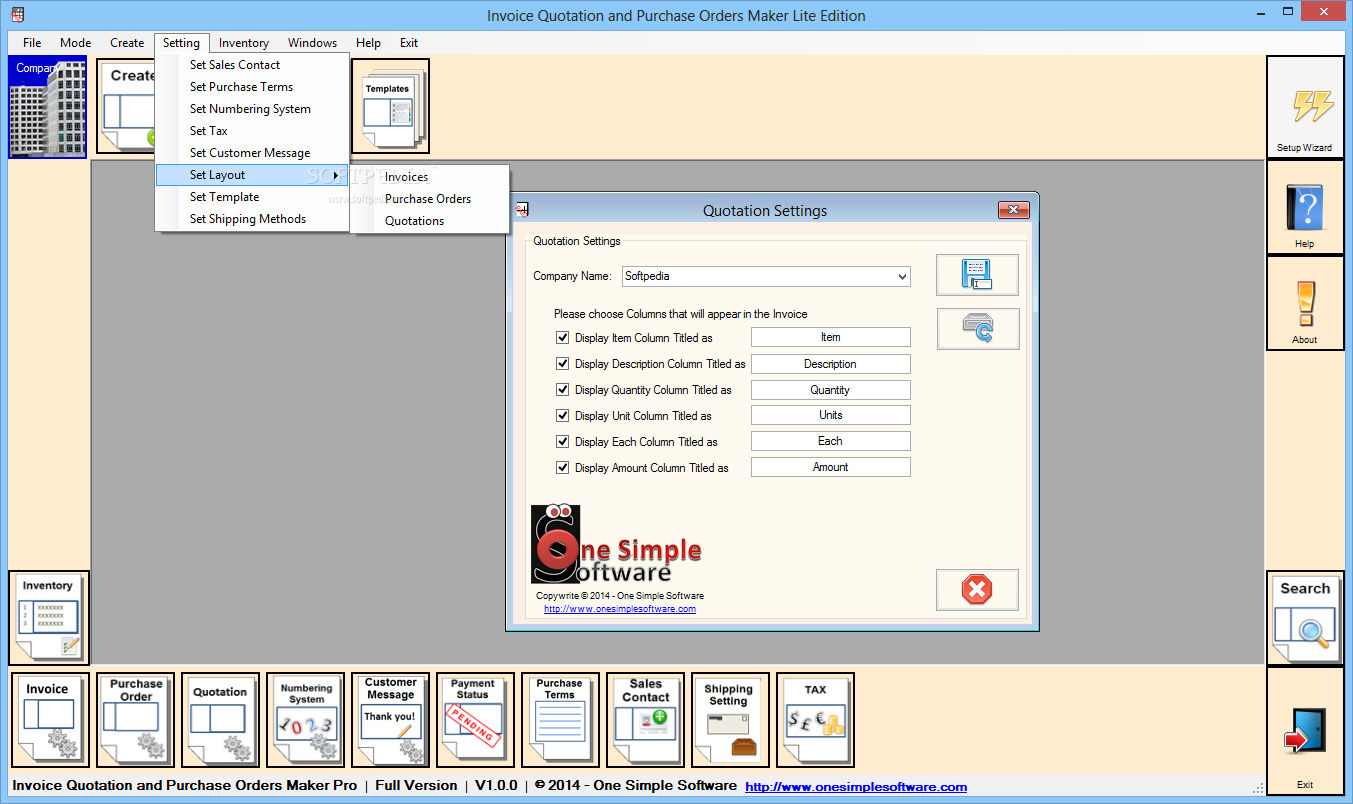Screen dimensions: 1353x804
Task: Expand the Company Name dropdown
Action: click(x=902, y=277)
